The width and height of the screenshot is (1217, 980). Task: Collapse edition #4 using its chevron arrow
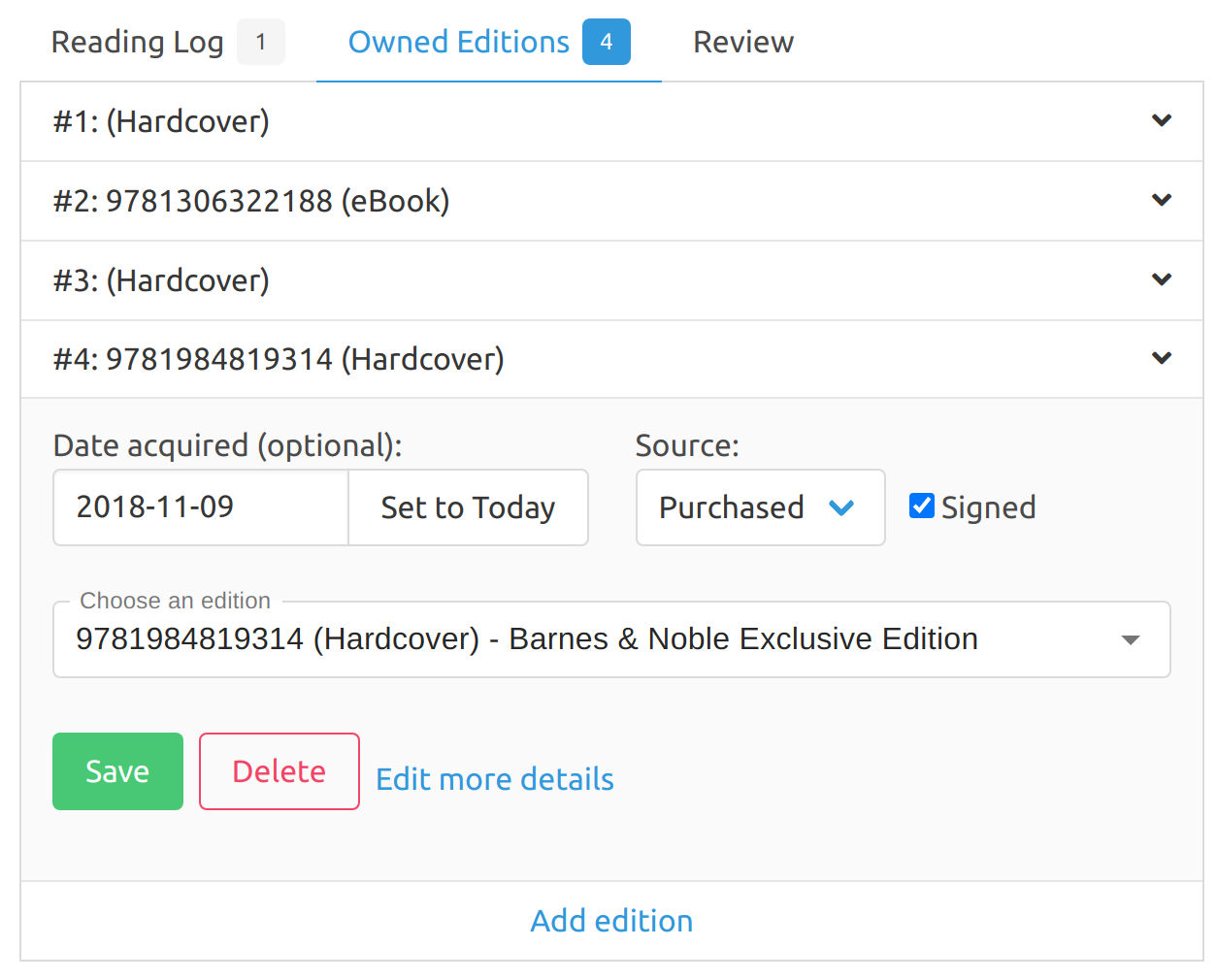click(x=1161, y=359)
